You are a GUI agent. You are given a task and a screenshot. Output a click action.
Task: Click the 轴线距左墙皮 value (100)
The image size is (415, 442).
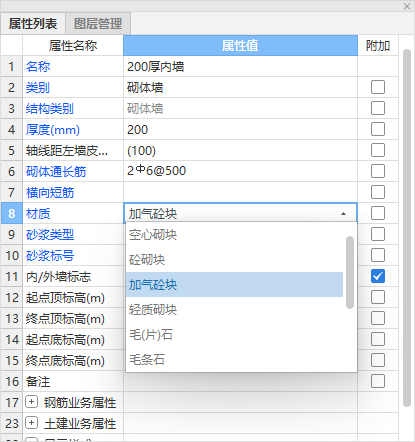click(240, 151)
